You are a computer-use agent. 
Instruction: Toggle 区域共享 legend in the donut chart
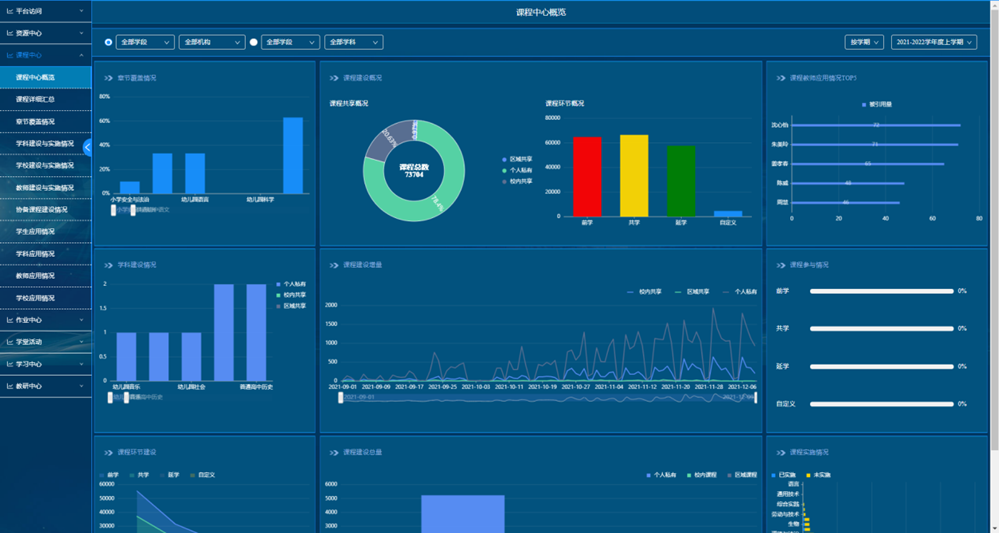517,159
